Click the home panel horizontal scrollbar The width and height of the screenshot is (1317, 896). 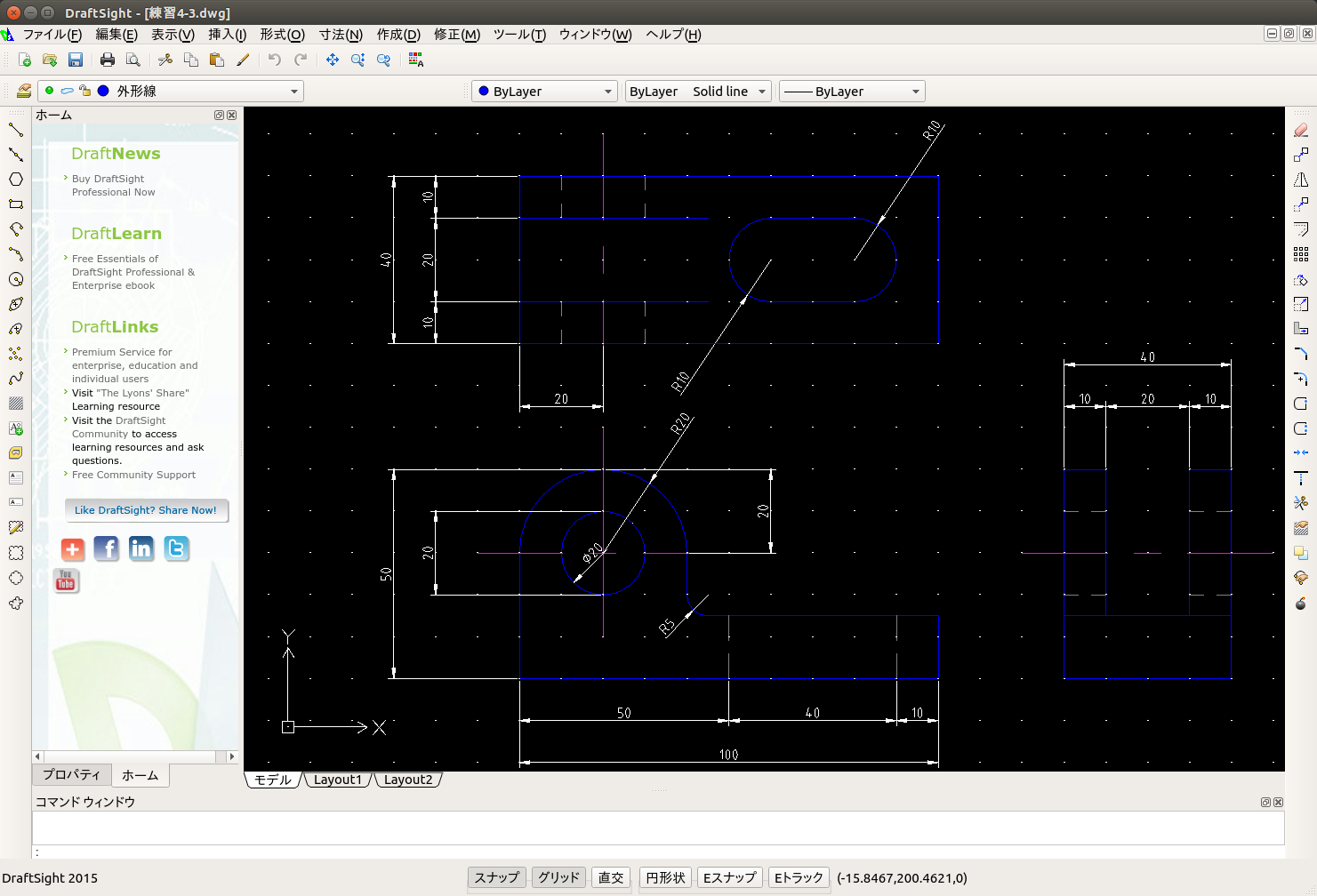pyautogui.click(x=134, y=756)
